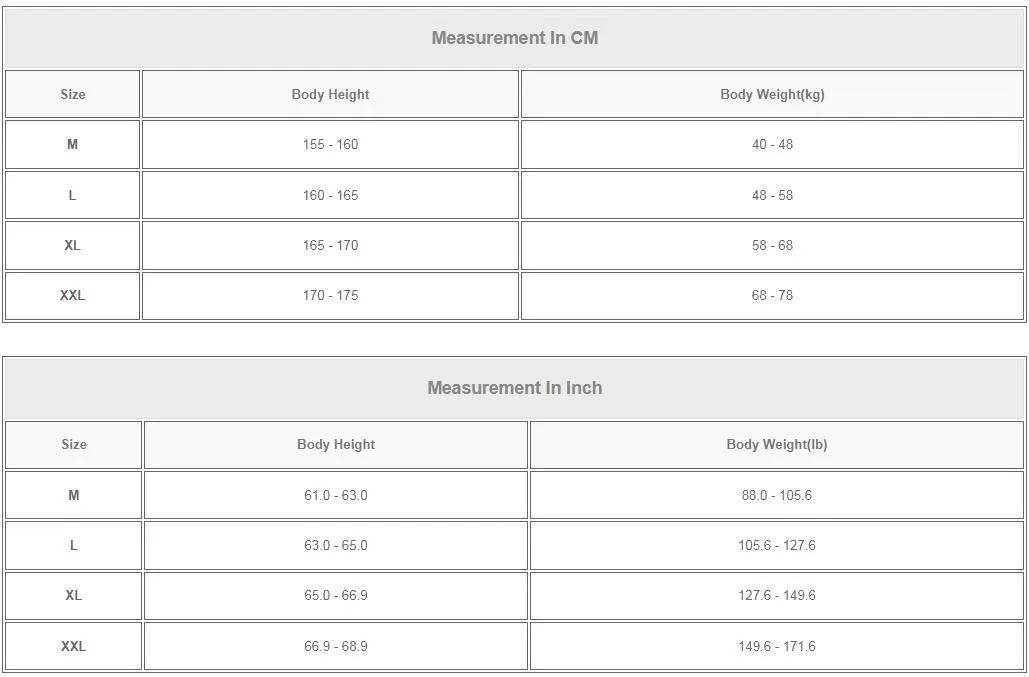The width and height of the screenshot is (1029, 677).
Task: Click the 127.6 - 149.6 weight cell
Action: [776, 596]
